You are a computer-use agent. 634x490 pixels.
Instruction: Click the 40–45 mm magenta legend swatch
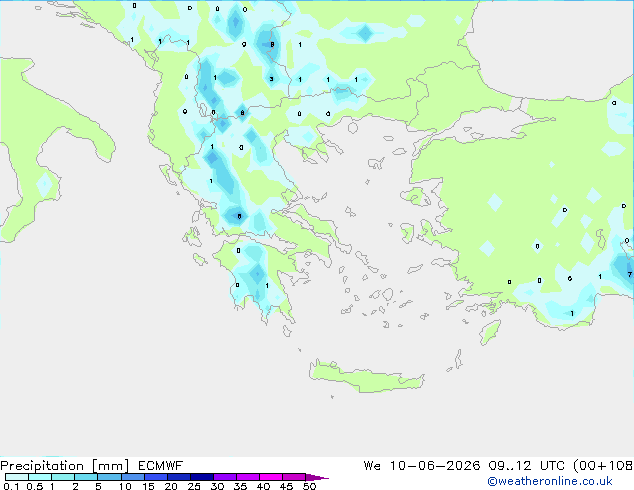[271, 477]
